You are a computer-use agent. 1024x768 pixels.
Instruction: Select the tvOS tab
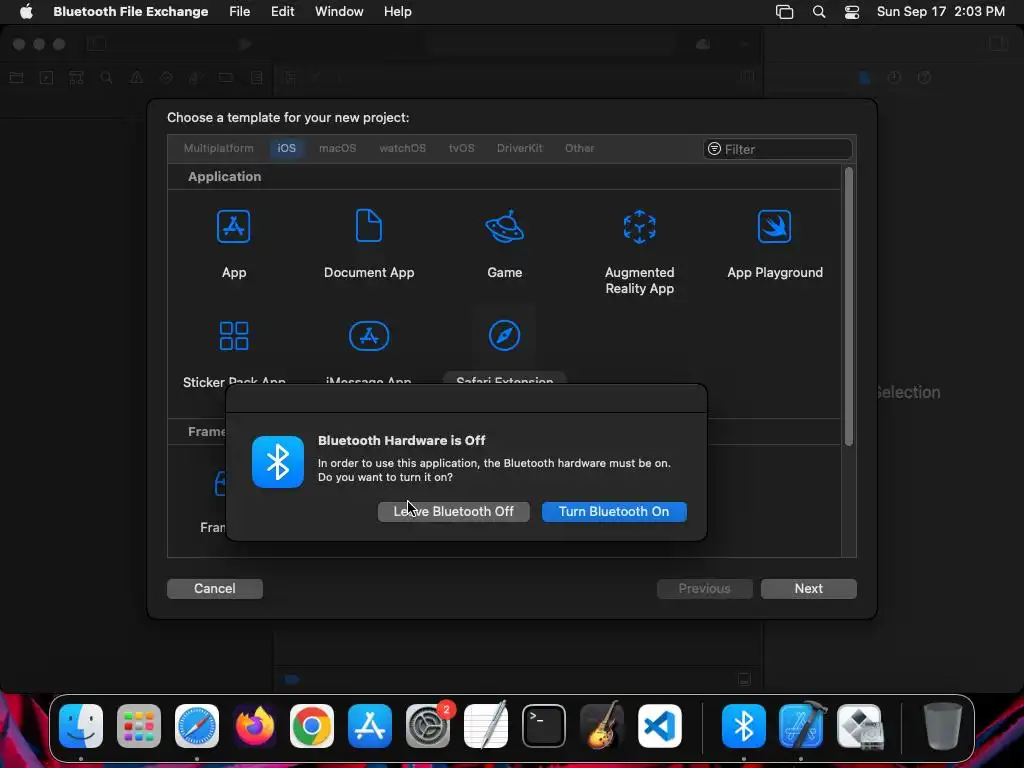(x=461, y=148)
